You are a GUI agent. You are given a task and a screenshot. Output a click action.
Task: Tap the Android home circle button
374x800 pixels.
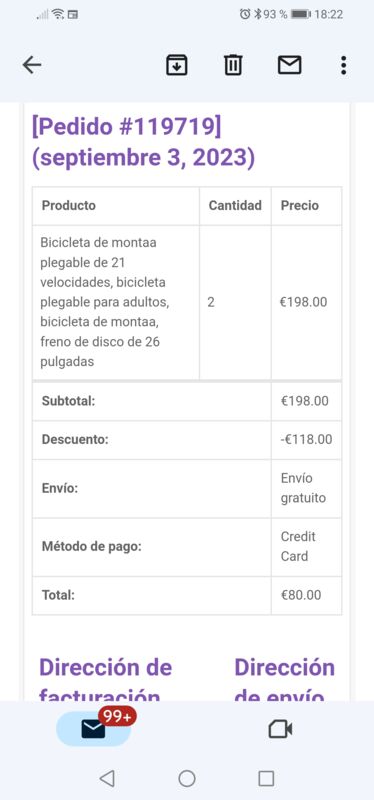187,779
